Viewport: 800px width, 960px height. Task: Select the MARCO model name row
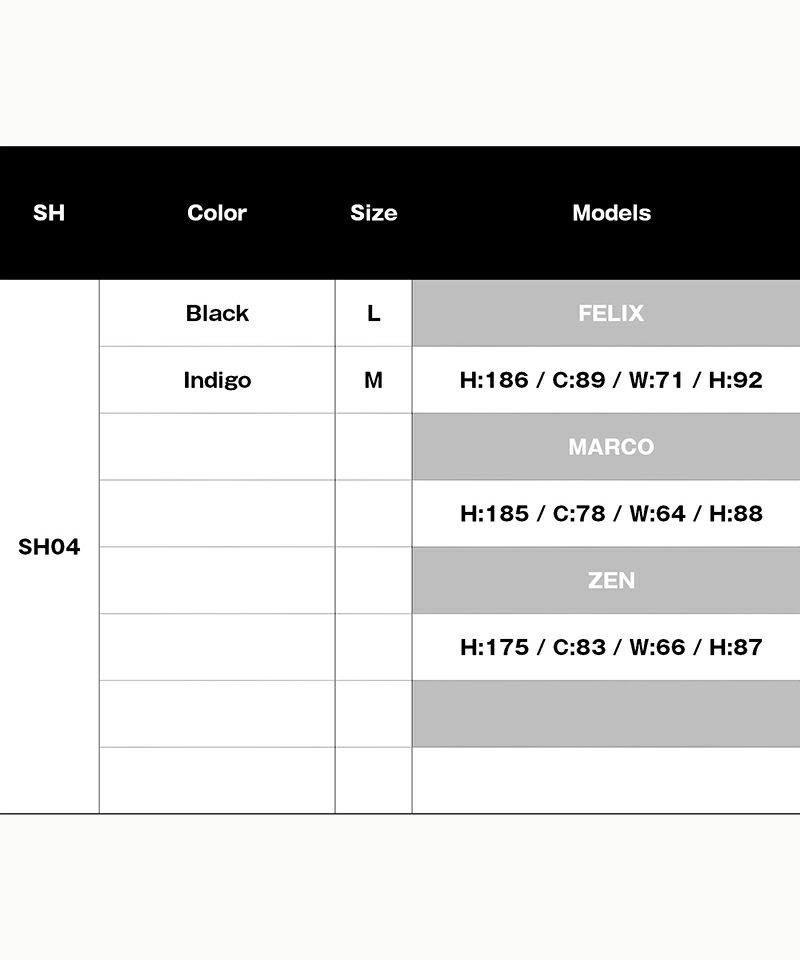611,447
